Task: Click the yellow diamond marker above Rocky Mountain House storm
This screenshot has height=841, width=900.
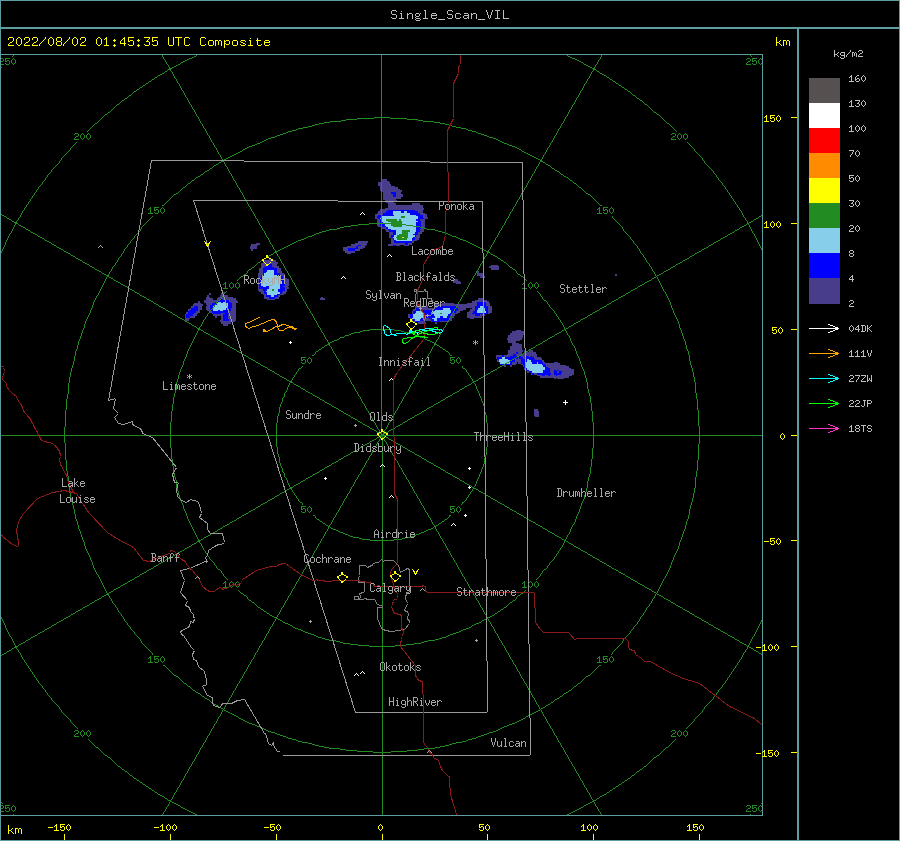Action: tap(267, 261)
